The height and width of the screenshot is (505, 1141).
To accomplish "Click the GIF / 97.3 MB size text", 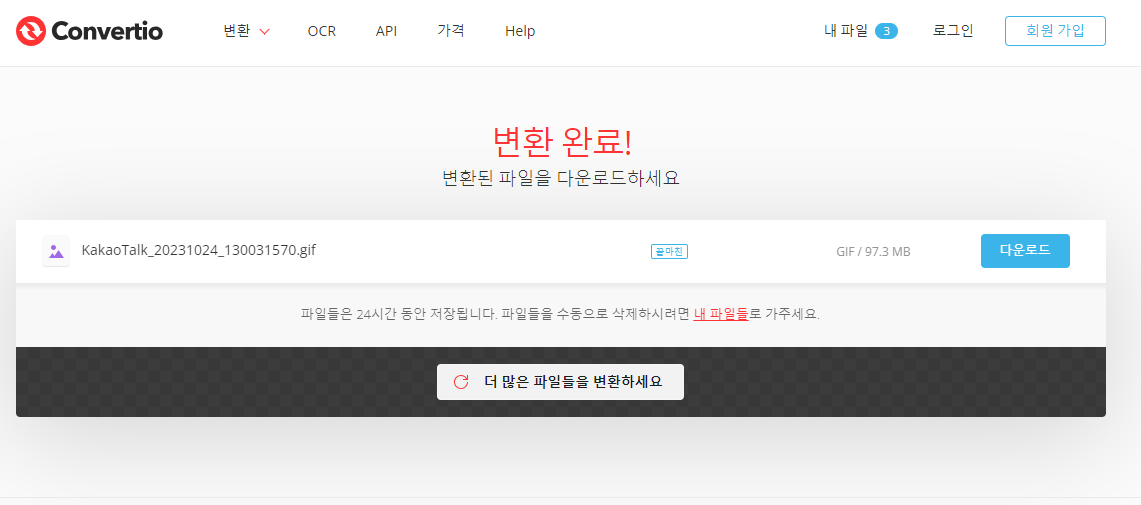I will tap(873, 252).
